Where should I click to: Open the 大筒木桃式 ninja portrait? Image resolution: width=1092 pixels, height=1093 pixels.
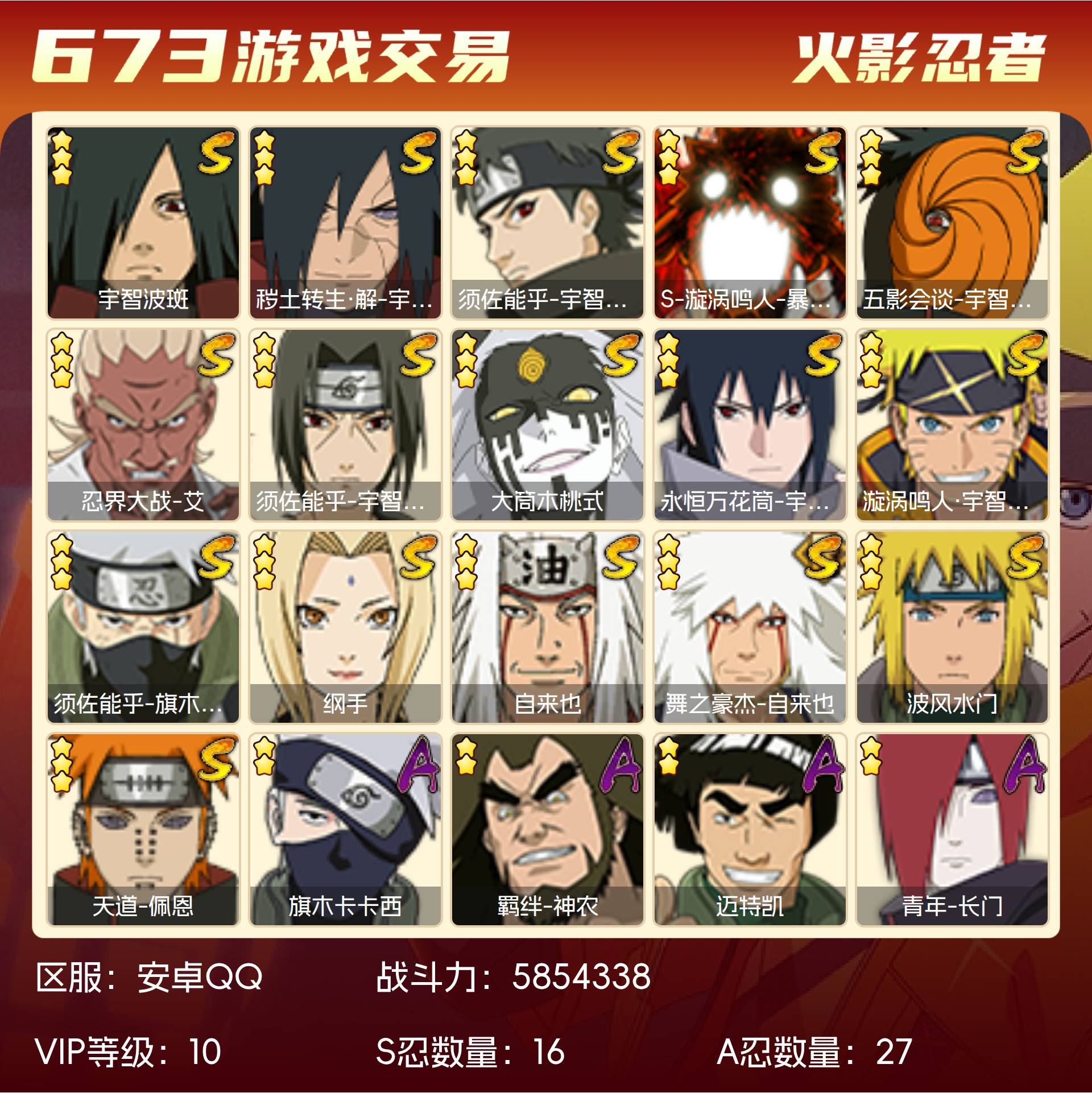[x=548, y=425]
